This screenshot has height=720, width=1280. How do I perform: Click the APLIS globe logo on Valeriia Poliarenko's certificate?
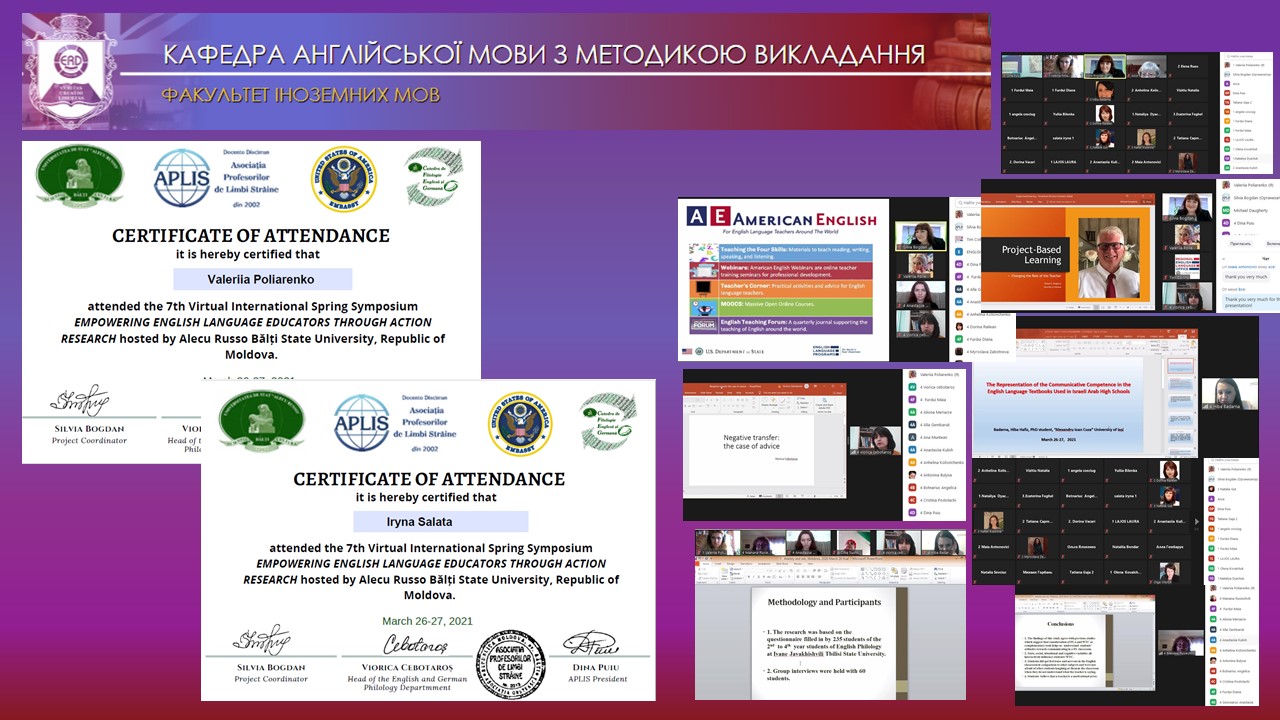pos(182,179)
